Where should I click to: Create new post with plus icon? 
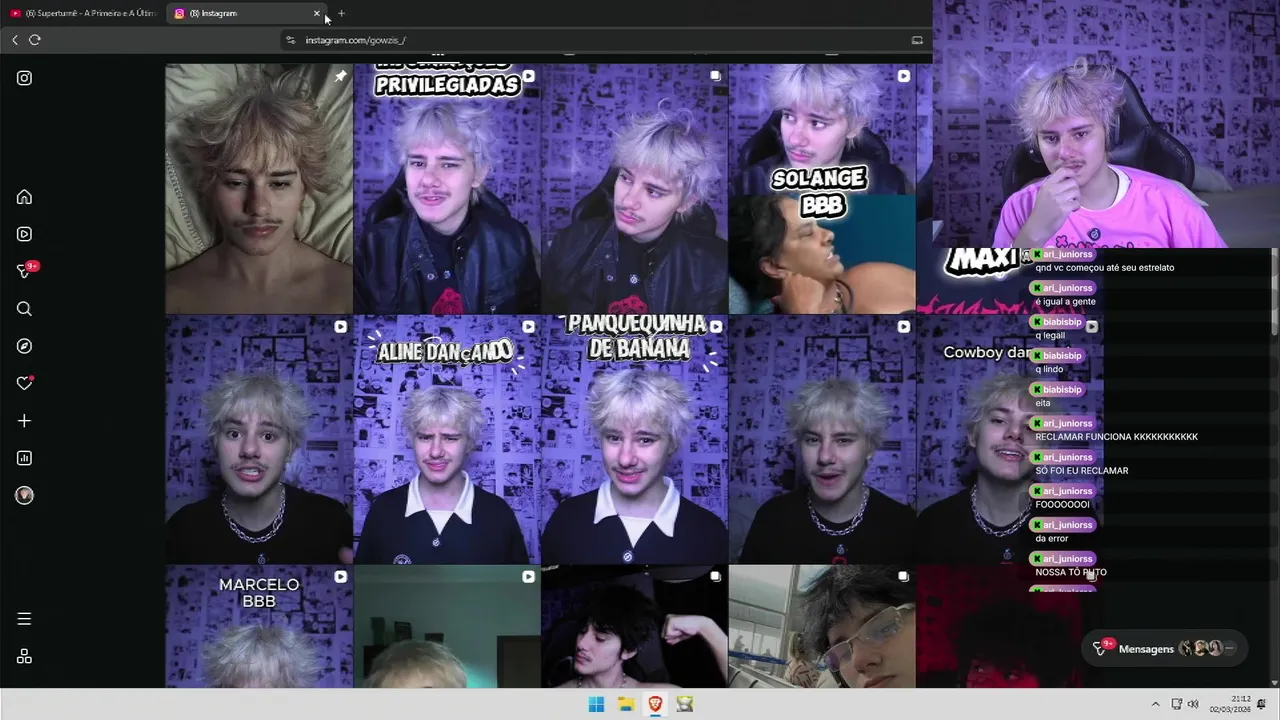[24, 421]
